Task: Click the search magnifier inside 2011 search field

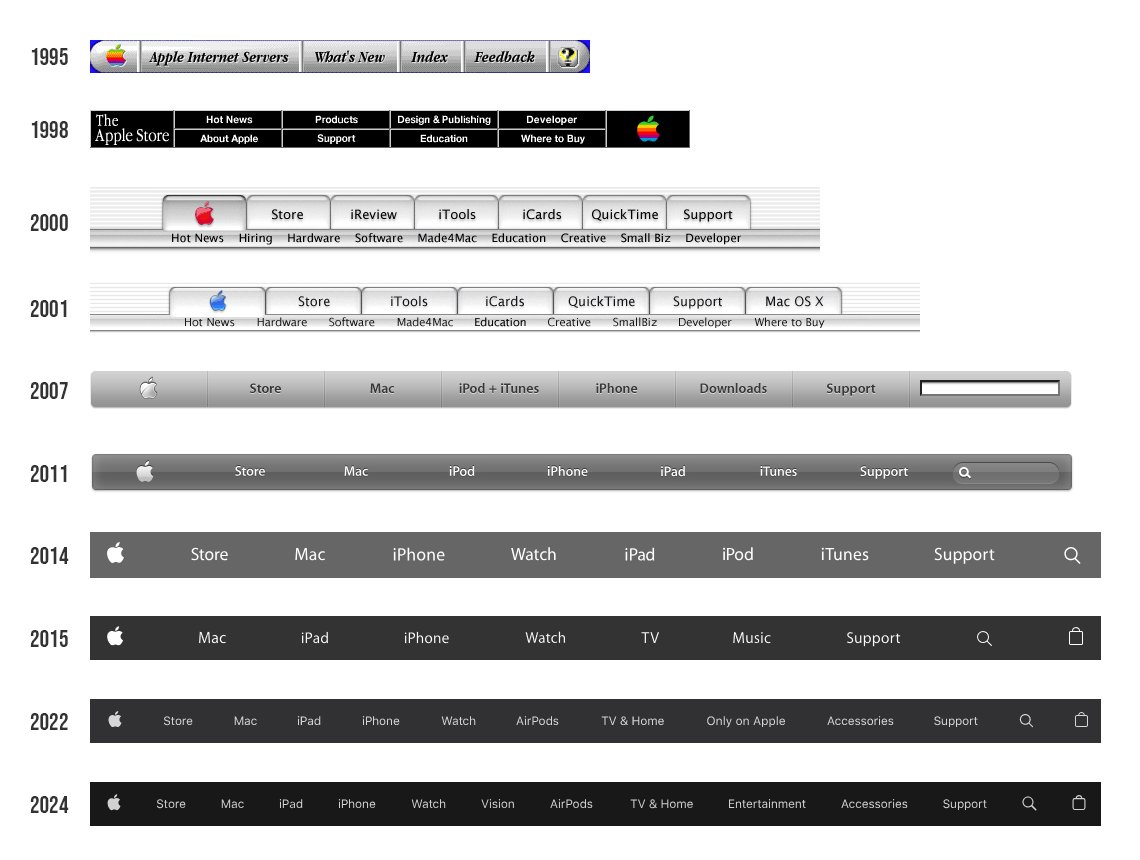Action: [x=965, y=473]
